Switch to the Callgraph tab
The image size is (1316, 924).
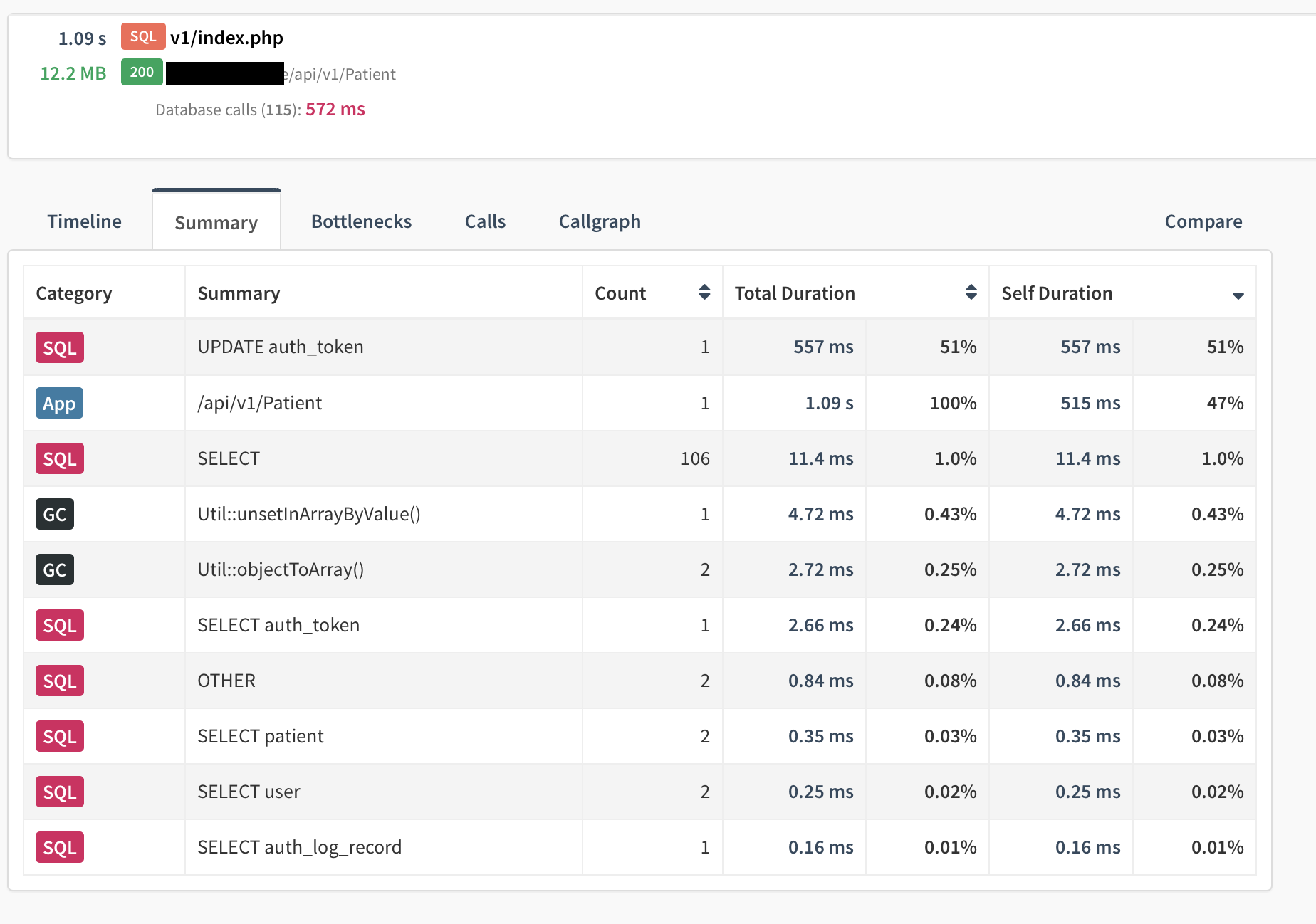point(600,221)
